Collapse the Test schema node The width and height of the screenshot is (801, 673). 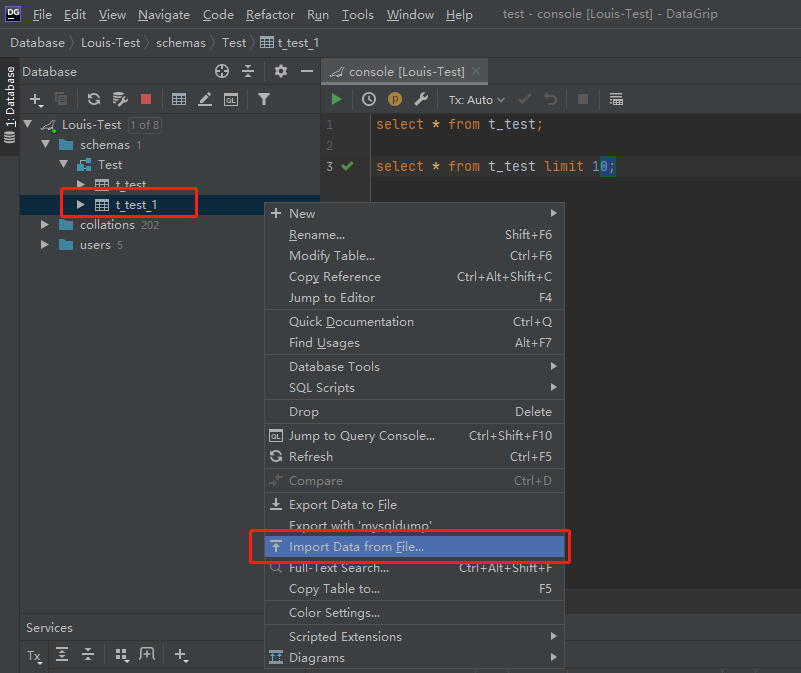(x=64, y=165)
